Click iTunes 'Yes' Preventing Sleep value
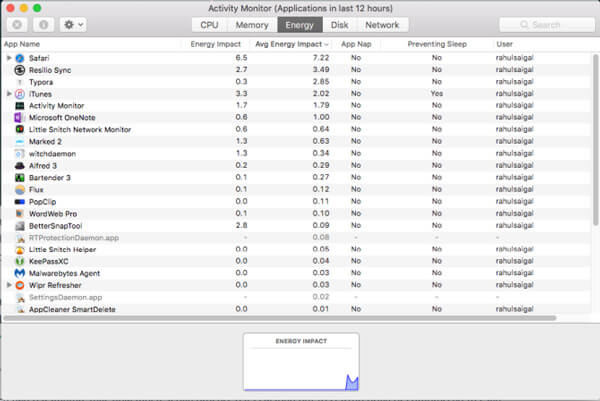 [437, 94]
